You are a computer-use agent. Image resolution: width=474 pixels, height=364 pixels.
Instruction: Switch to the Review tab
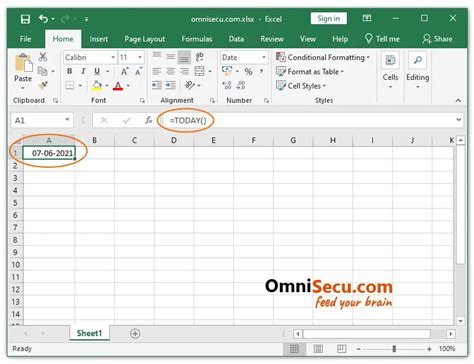tap(272, 39)
